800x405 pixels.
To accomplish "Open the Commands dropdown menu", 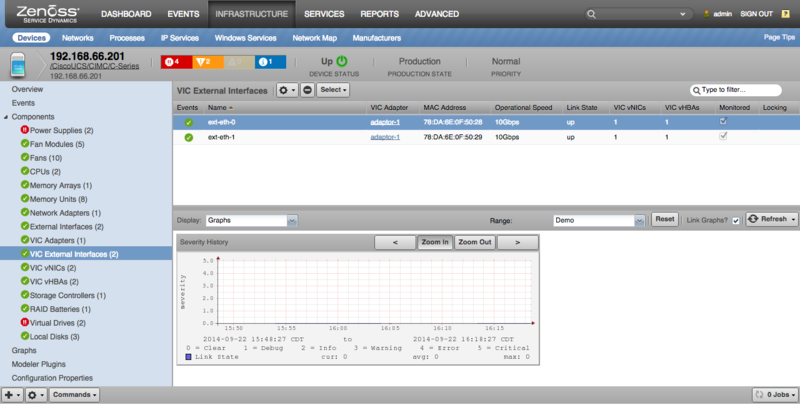I will pos(74,395).
